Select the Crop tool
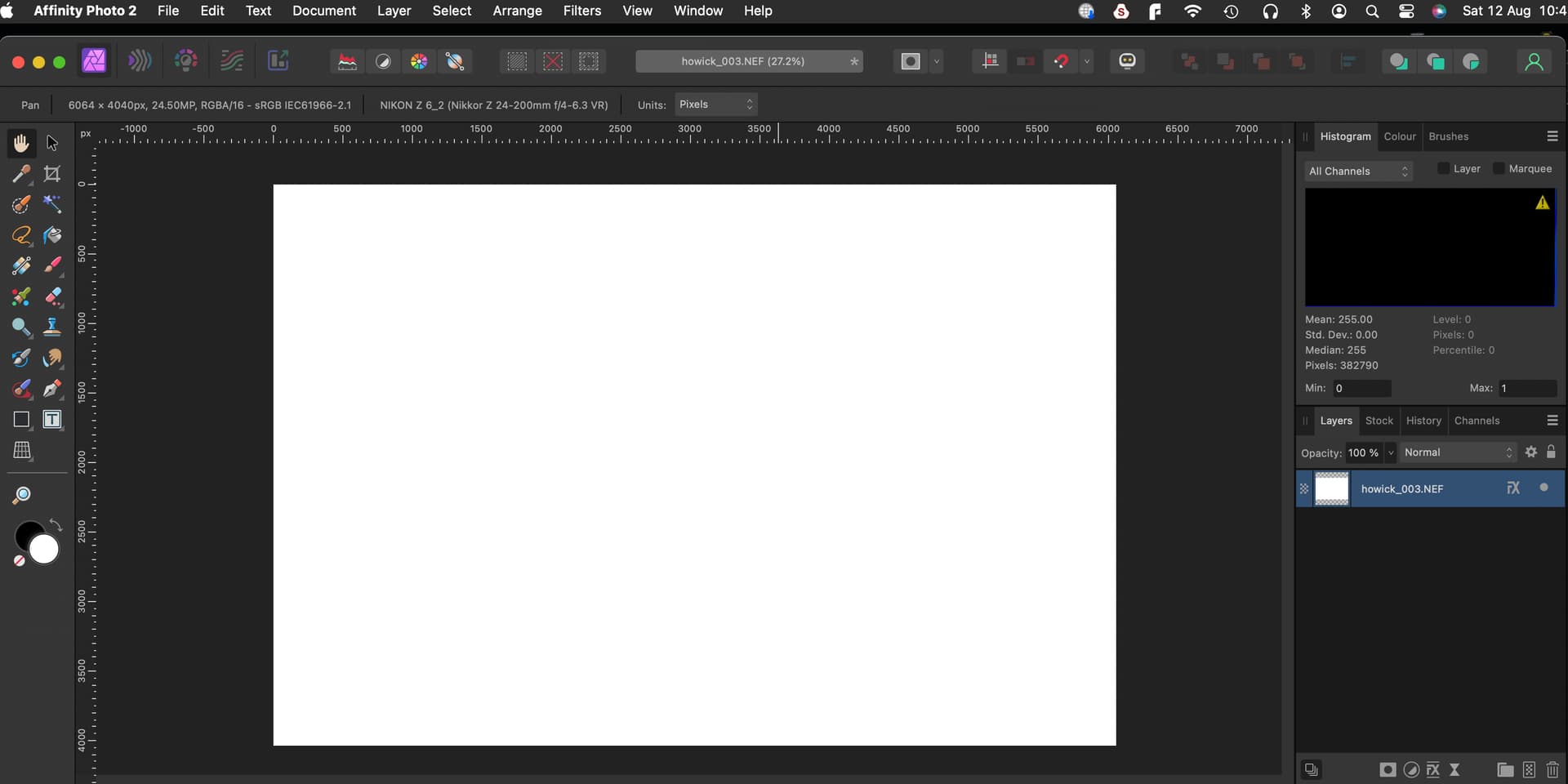Viewport: 1568px width, 784px height. pos(52,173)
